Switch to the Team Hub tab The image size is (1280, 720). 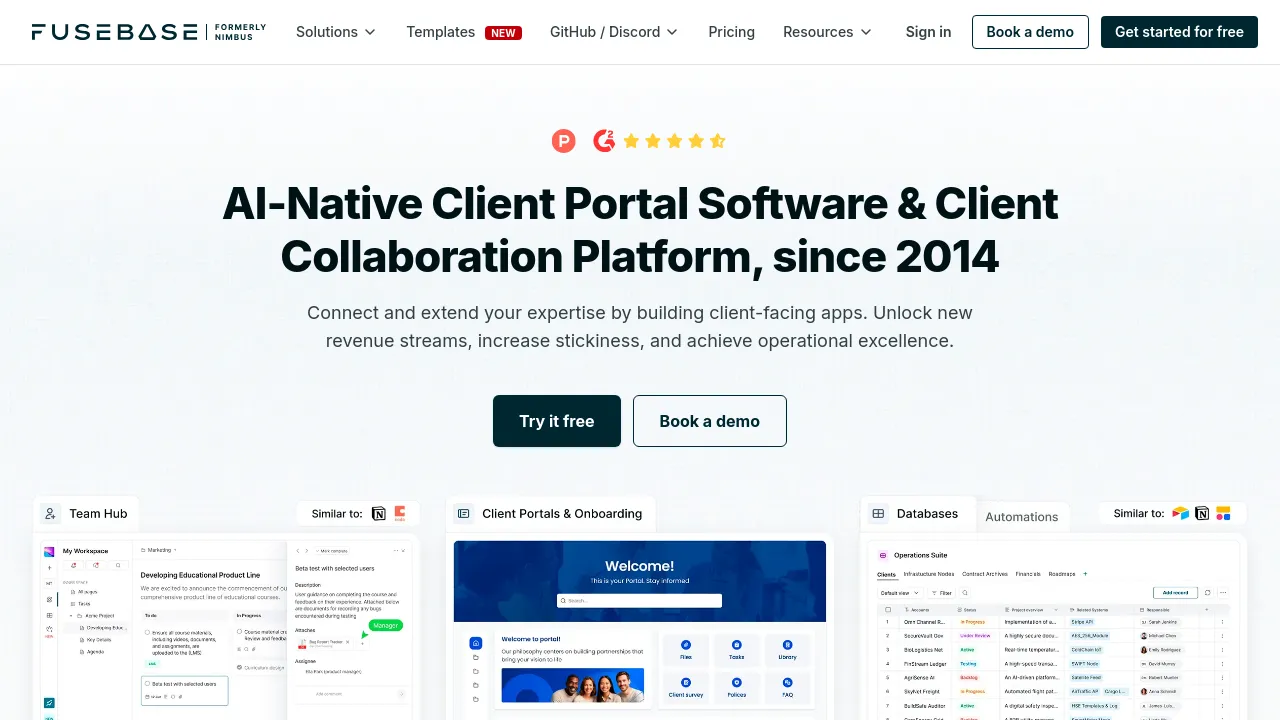(x=87, y=513)
